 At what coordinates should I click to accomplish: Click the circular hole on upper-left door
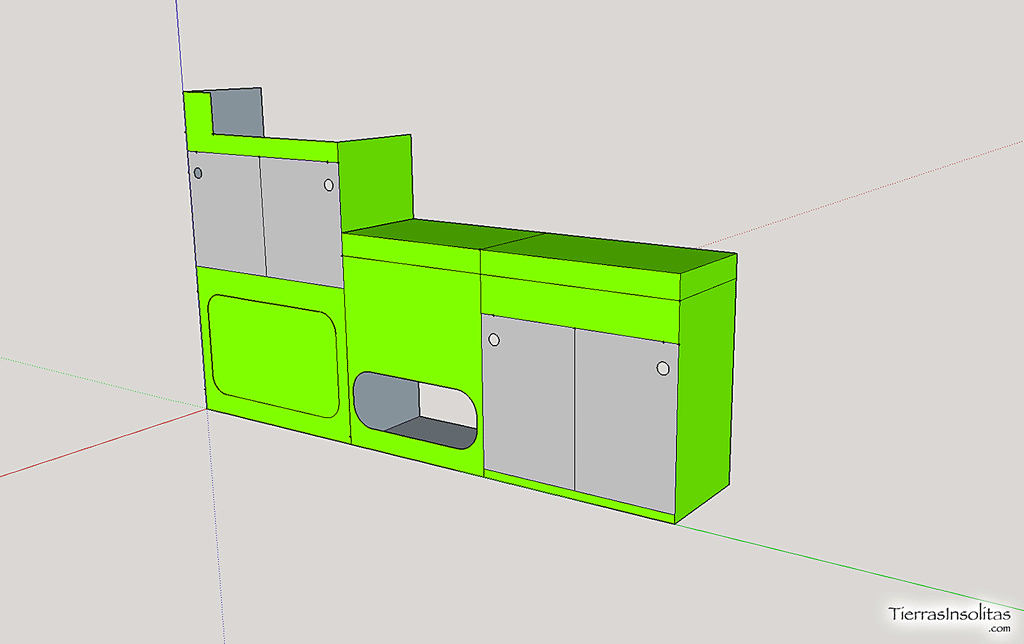[198, 174]
